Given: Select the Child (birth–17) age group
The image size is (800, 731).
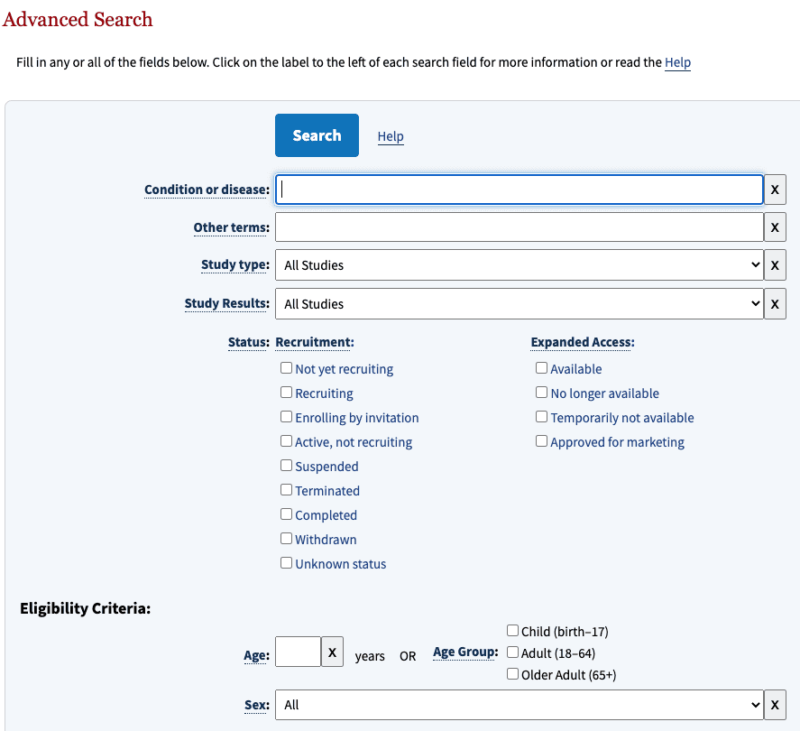Looking at the screenshot, I should (512, 630).
